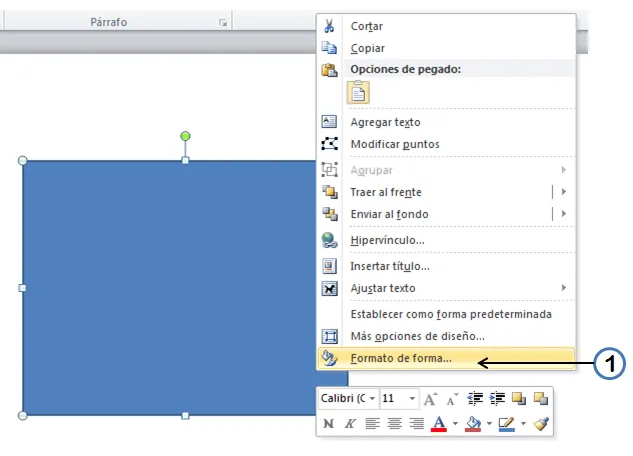Expand Traer al frente submenu arrow
Image resolution: width=633 pixels, height=456 pixels.
564,192
